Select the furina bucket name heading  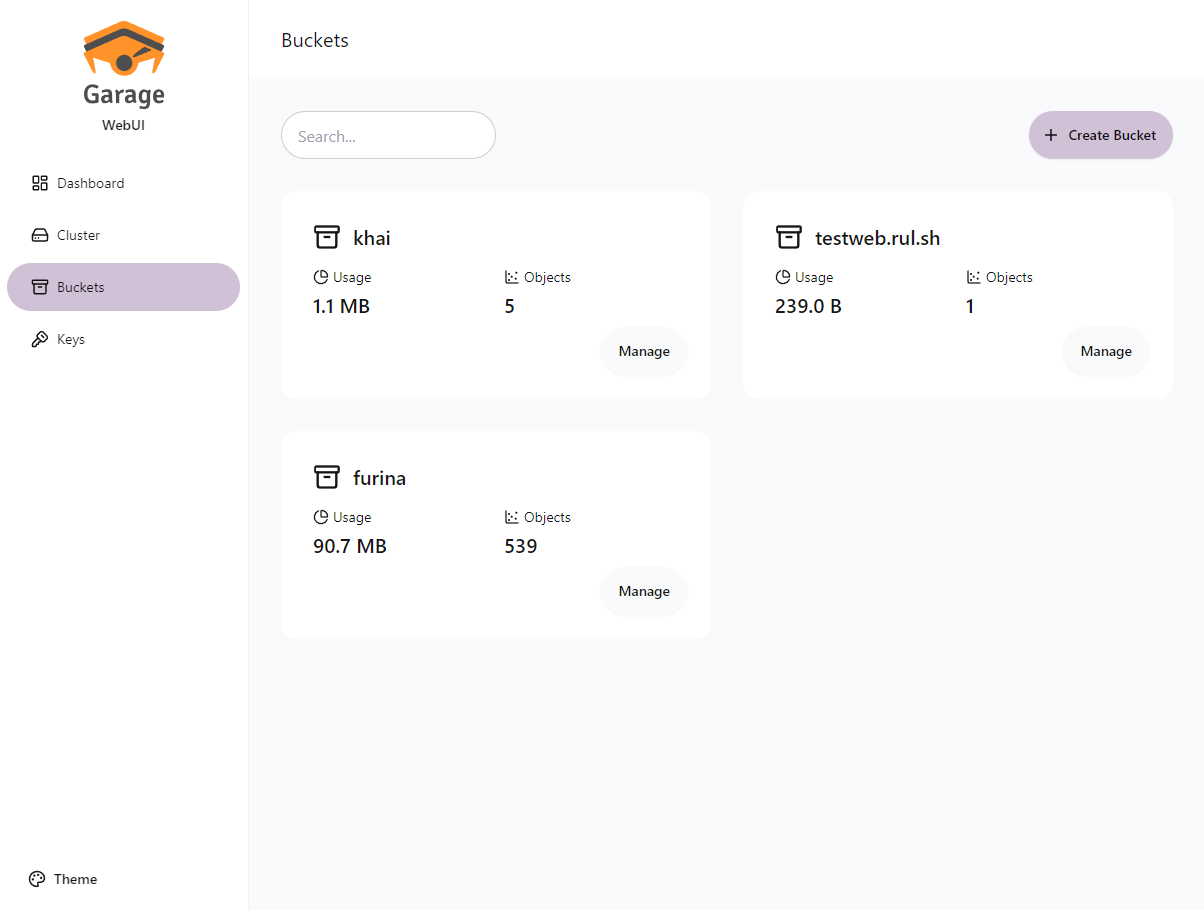coord(379,478)
